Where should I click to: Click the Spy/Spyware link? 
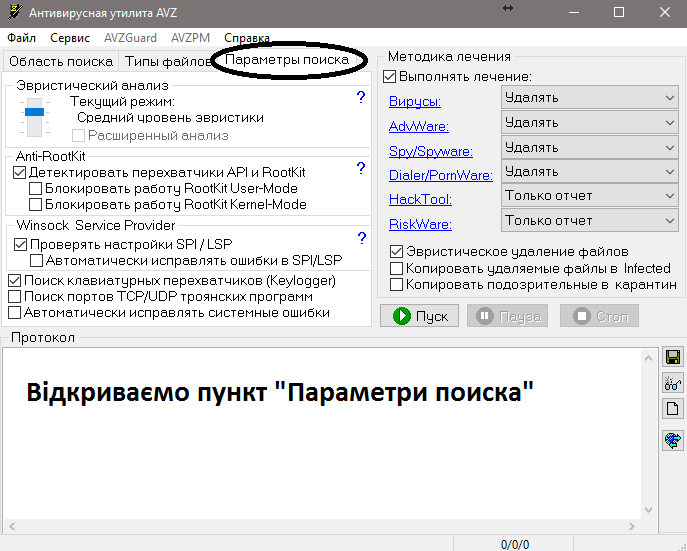tap(430, 151)
